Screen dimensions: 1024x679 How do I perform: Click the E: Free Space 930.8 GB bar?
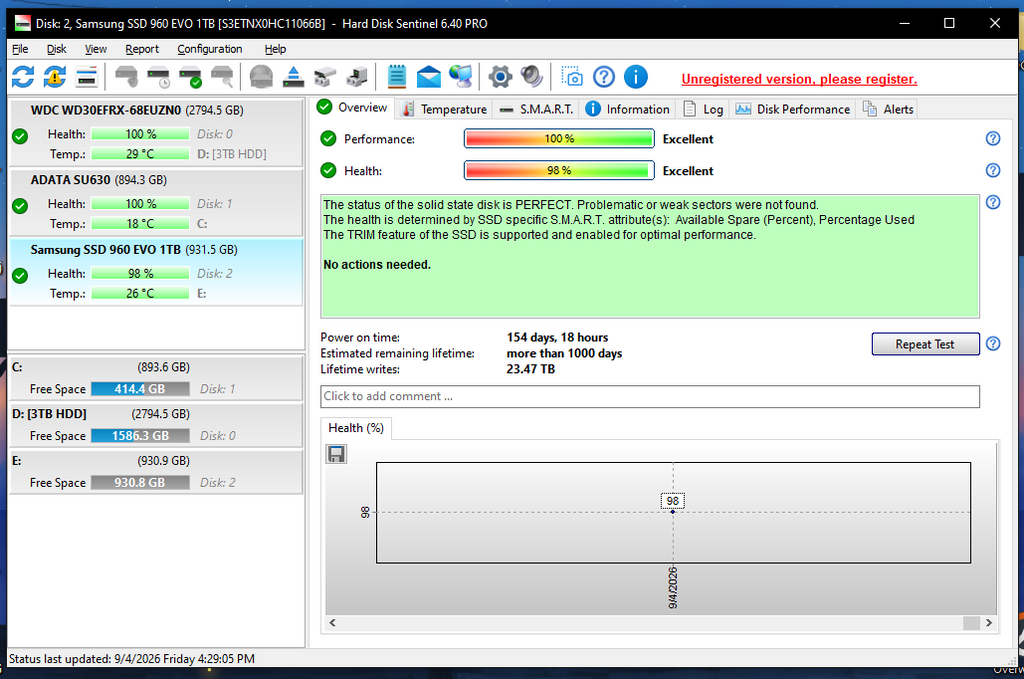140,483
